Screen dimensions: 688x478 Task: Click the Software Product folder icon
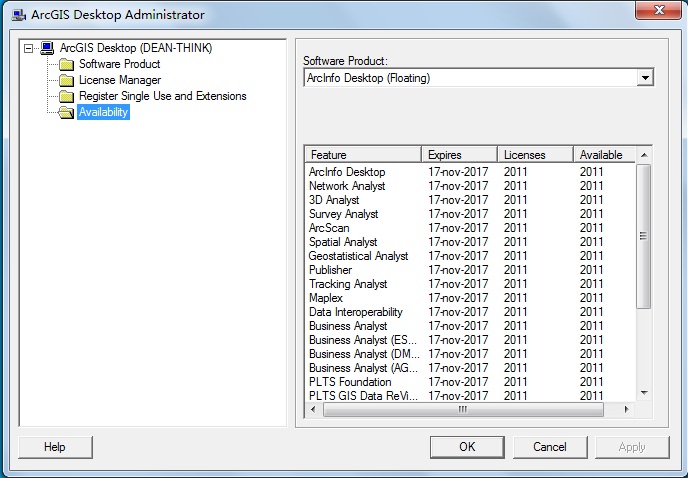(66, 65)
